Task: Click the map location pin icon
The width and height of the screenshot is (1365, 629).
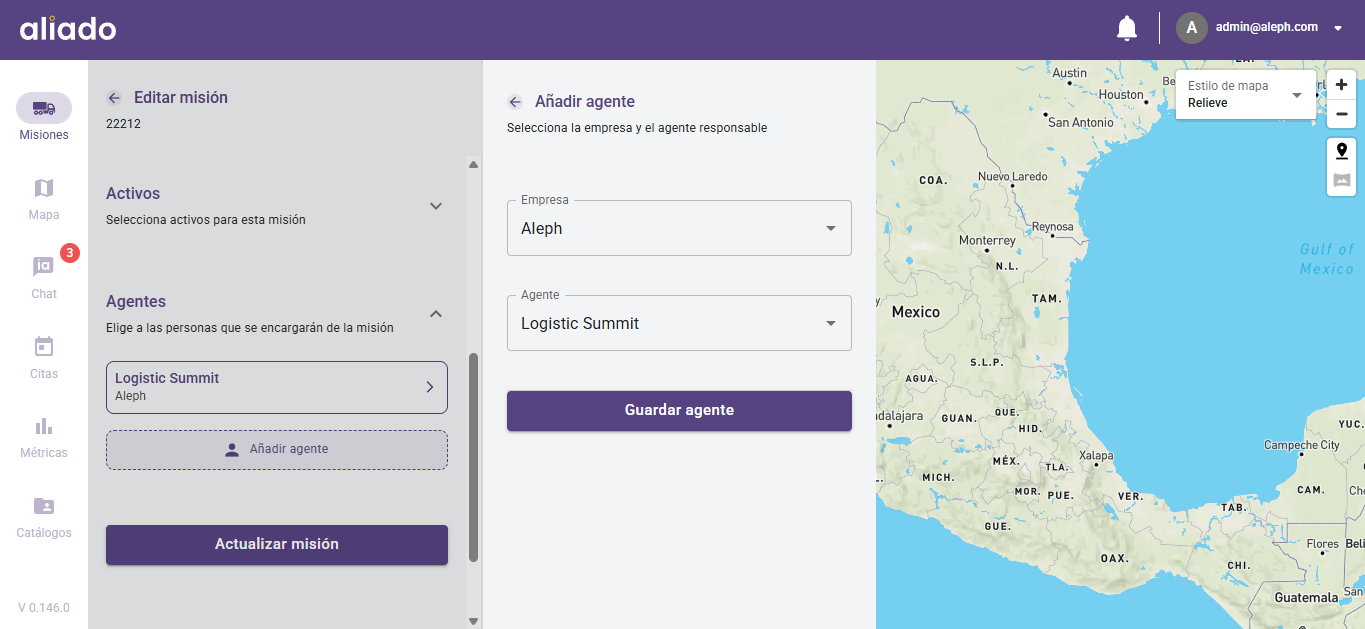Action: tap(1342, 151)
